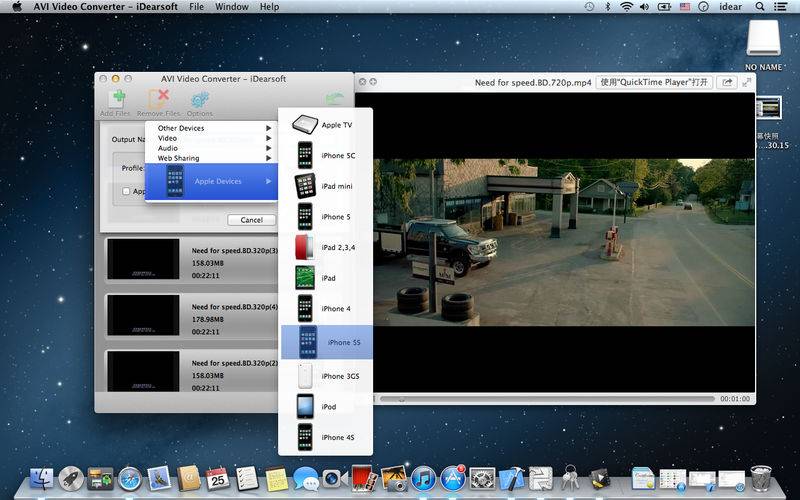Expand the Web Sharing submenu
800x500 pixels.
(x=211, y=158)
